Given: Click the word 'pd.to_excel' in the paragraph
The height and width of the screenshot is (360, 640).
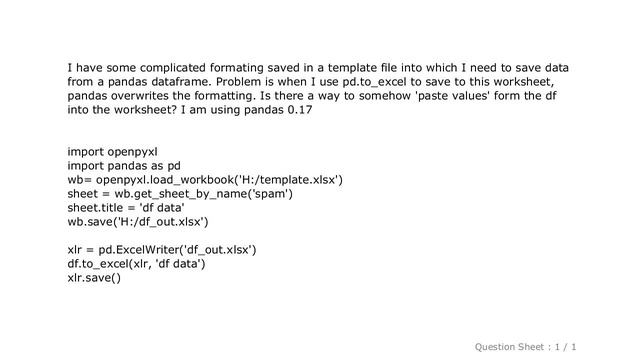Looking at the screenshot, I should [x=374, y=82].
